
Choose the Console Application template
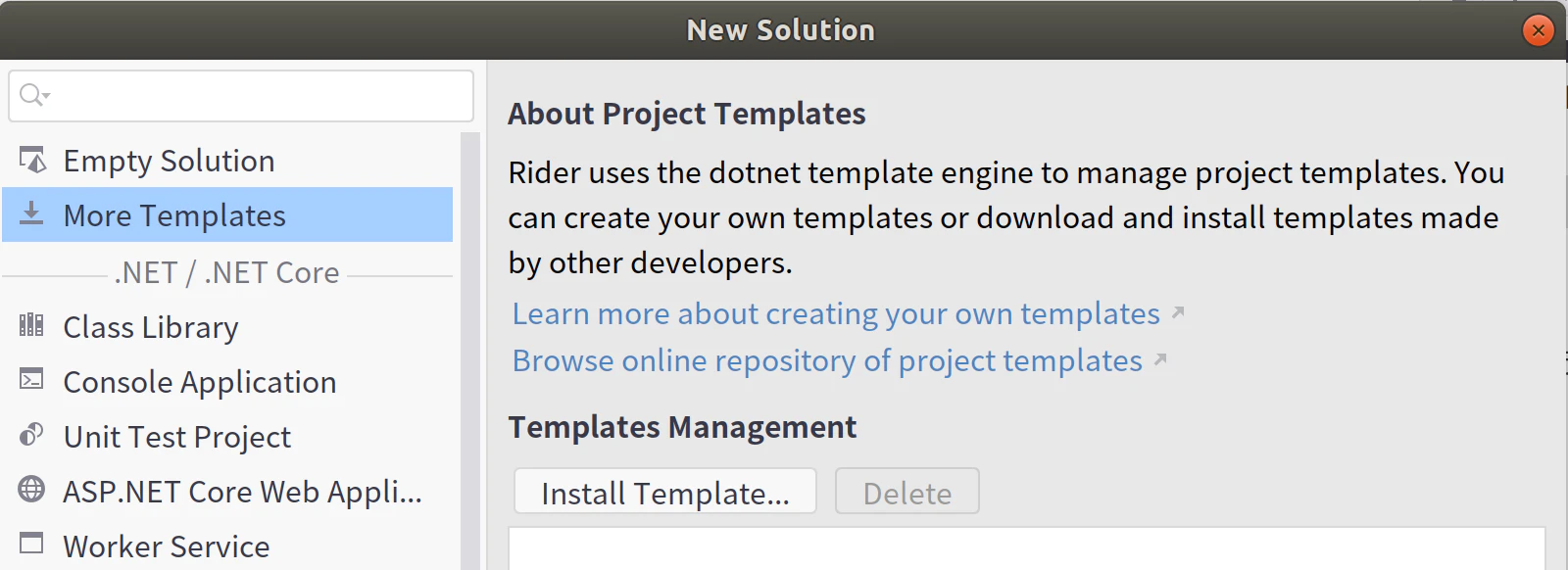[227, 382]
